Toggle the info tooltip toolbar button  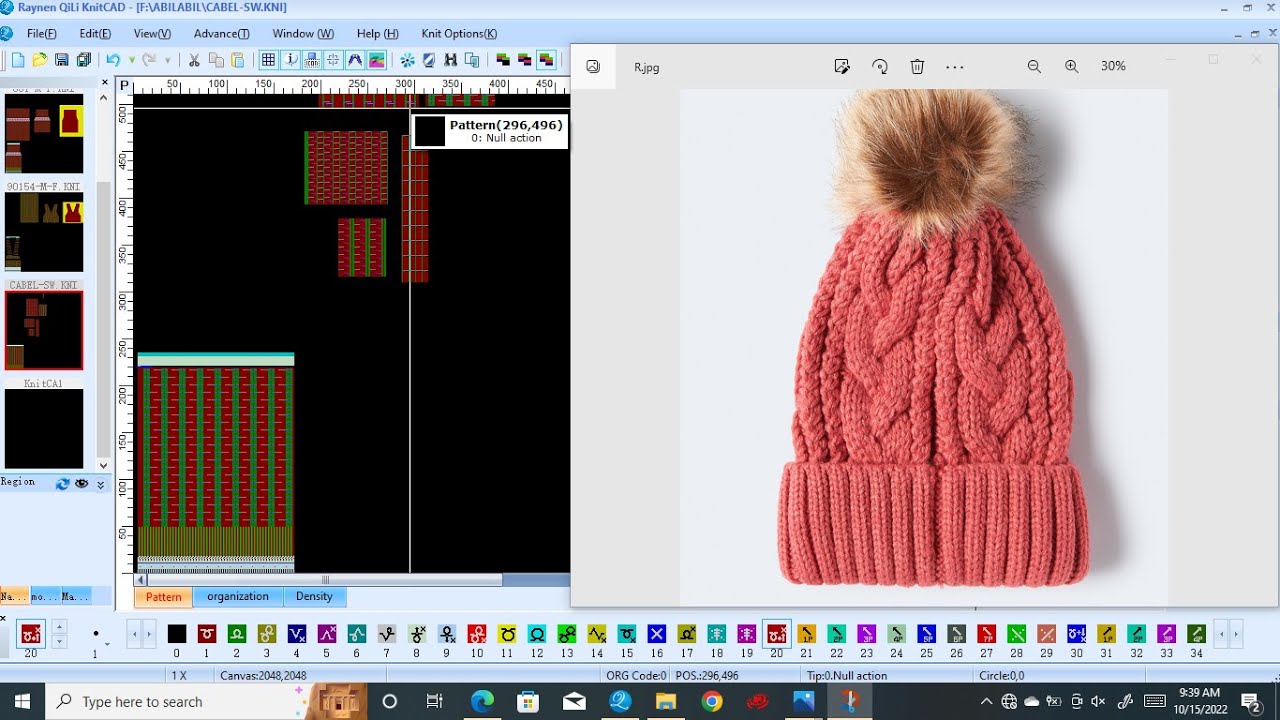(x=290, y=60)
